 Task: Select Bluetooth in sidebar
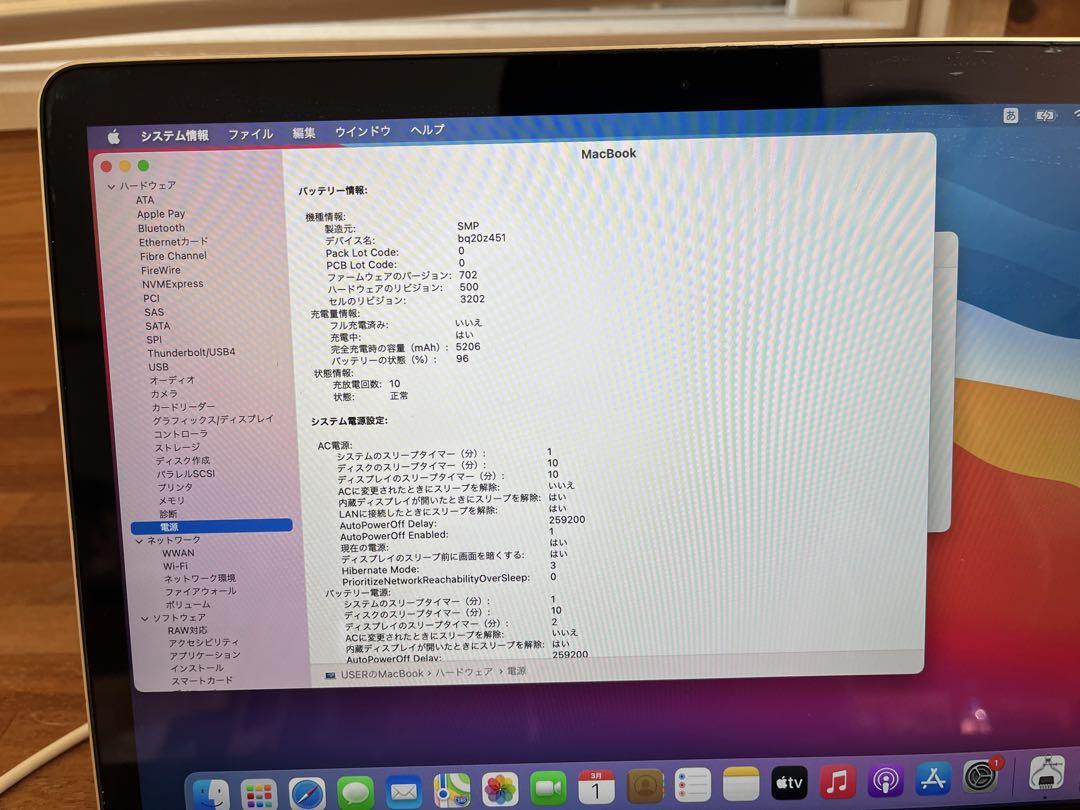tap(161, 228)
